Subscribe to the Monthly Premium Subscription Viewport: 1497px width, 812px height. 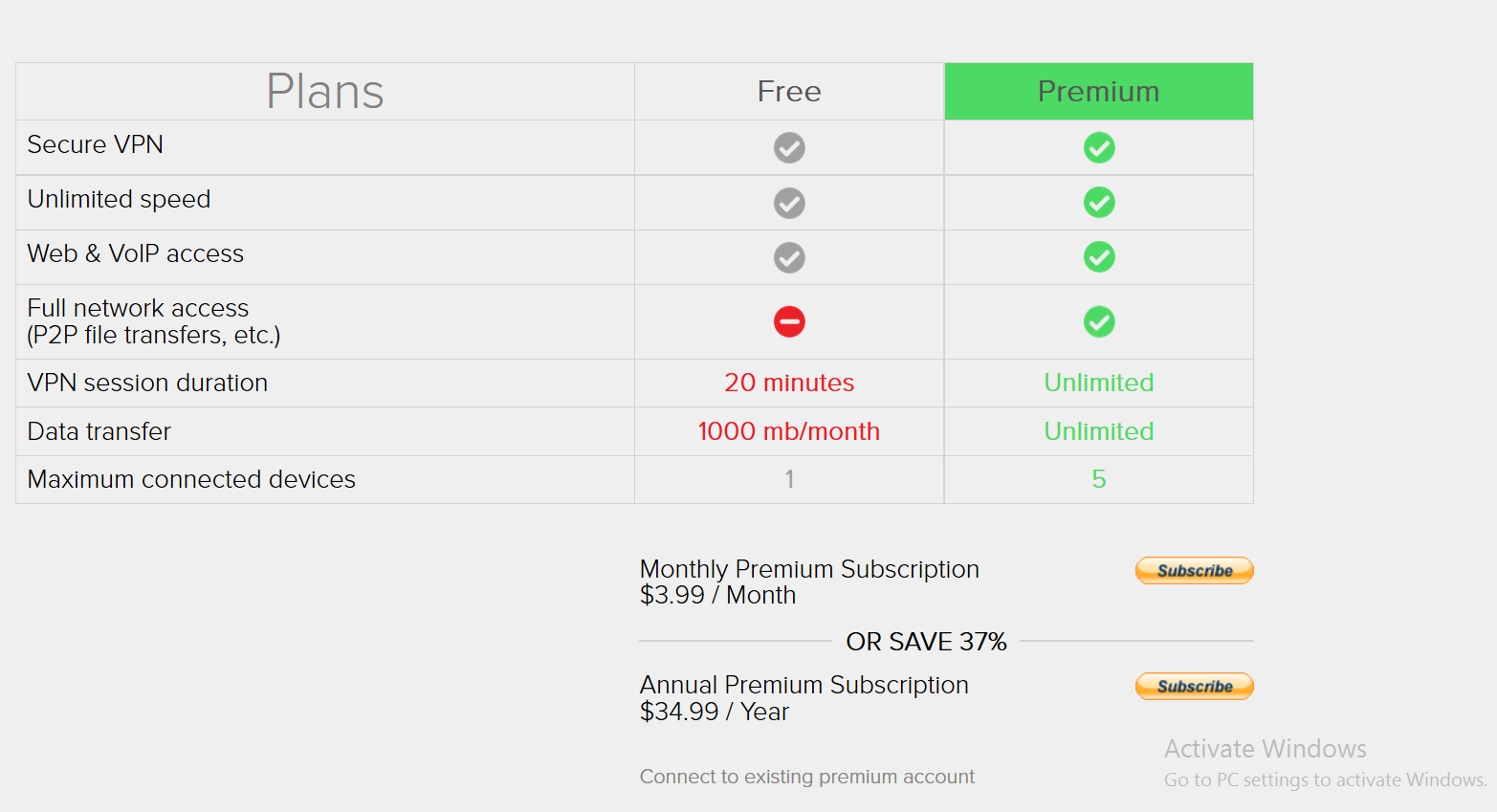tap(1194, 570)
